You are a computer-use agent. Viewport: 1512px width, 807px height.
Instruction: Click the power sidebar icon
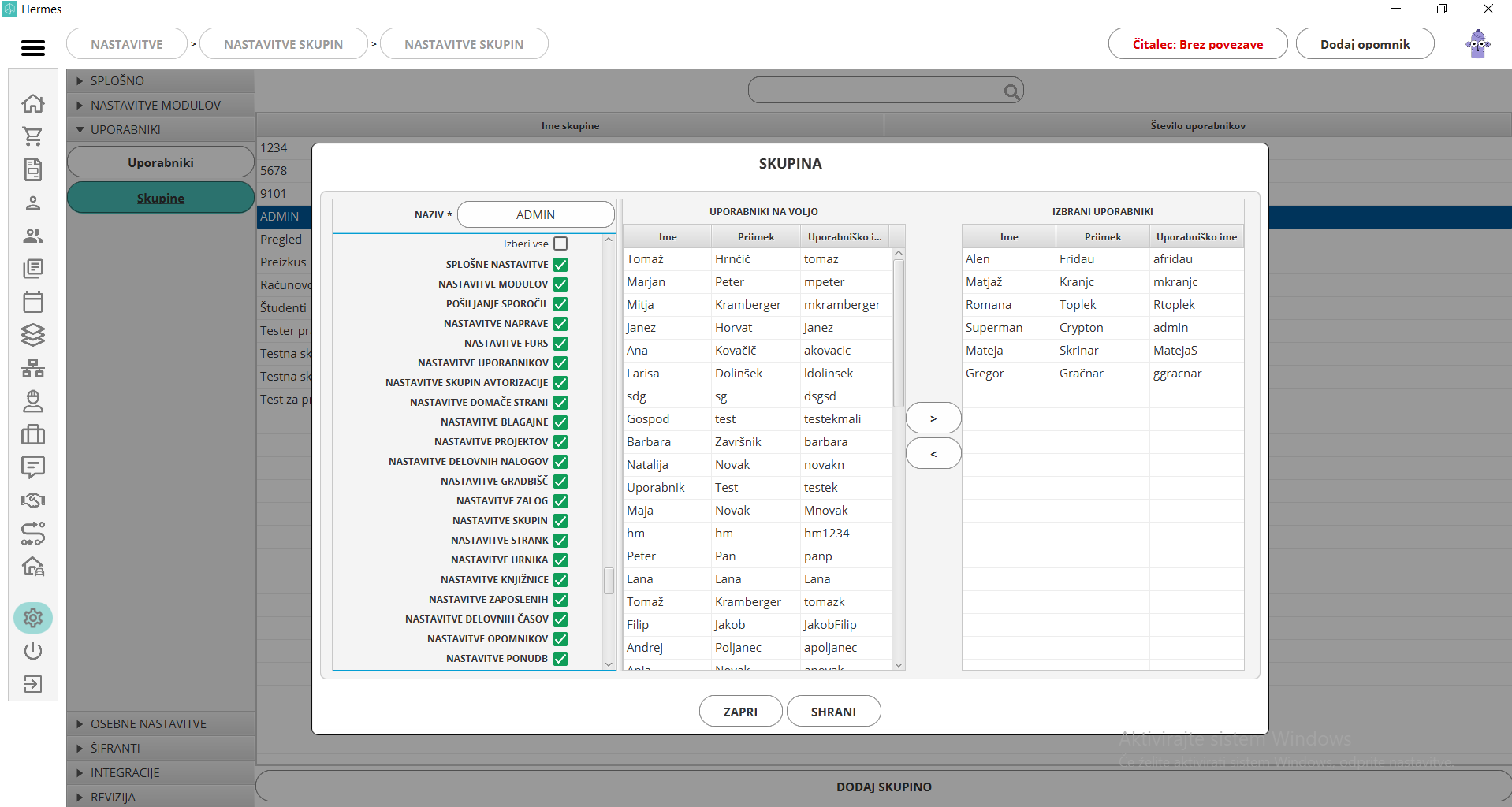coord(33,651)
